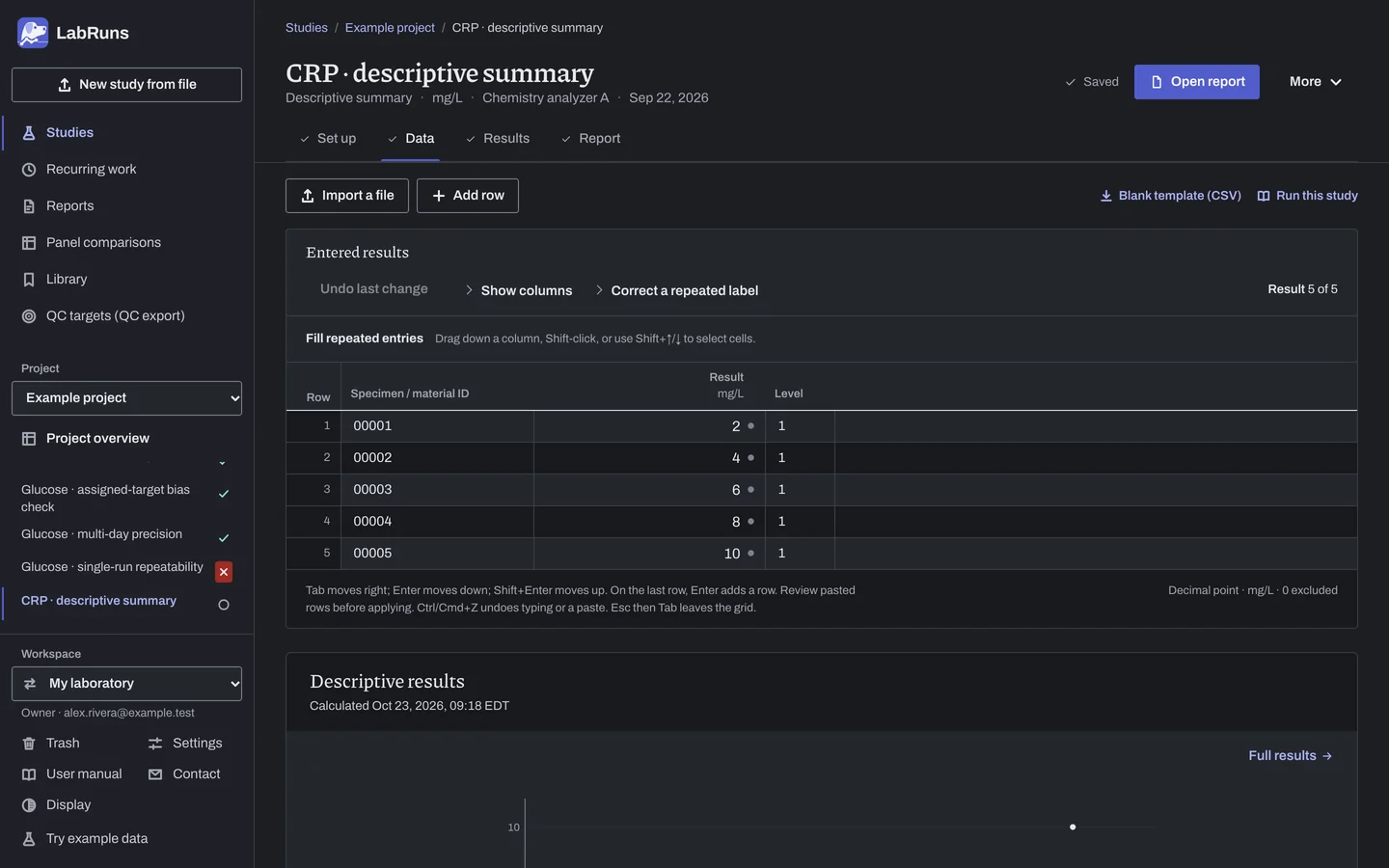This screenshot has height=868, width=1389.
Task: Open the Contact page
Action: click(x=184, y=774)
